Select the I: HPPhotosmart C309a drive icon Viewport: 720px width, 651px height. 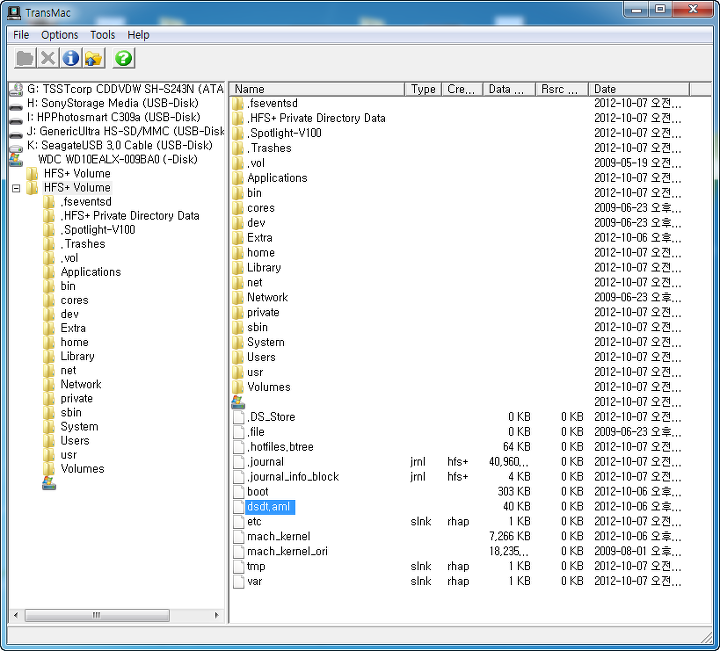click(x=16, y=121)
